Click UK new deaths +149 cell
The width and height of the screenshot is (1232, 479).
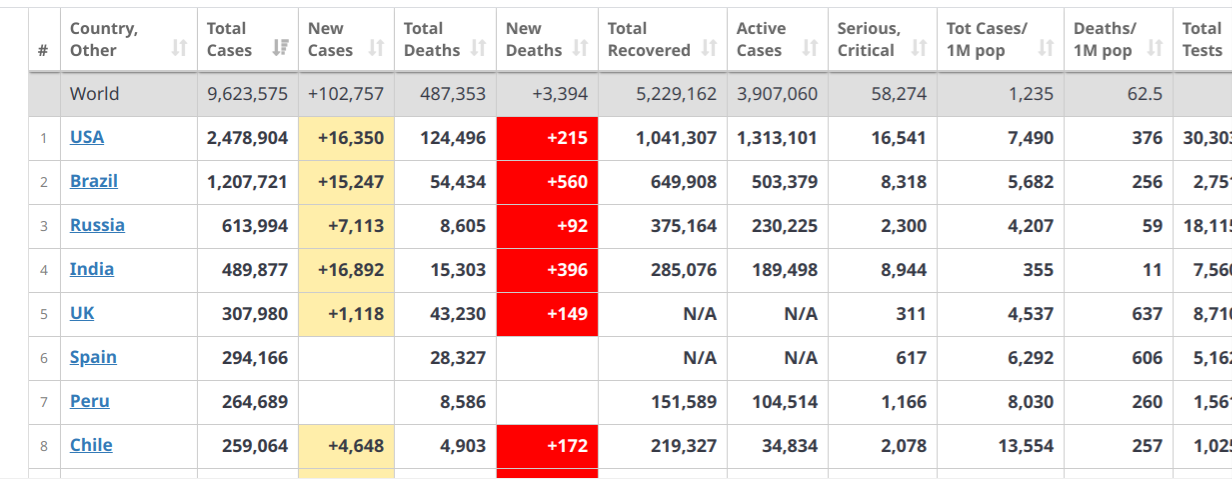point(547,314)
